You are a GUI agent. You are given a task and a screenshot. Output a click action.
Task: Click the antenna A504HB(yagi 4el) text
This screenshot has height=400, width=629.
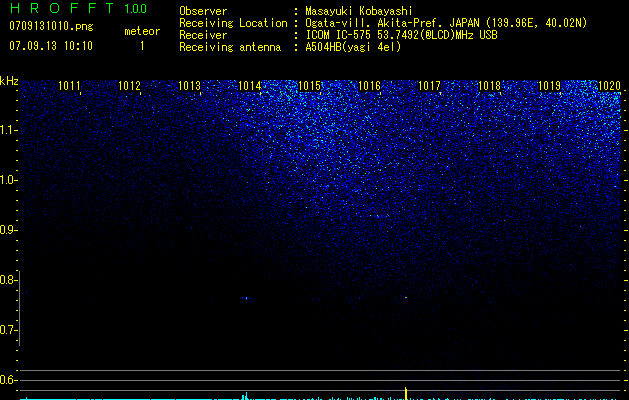coord(353,47)
